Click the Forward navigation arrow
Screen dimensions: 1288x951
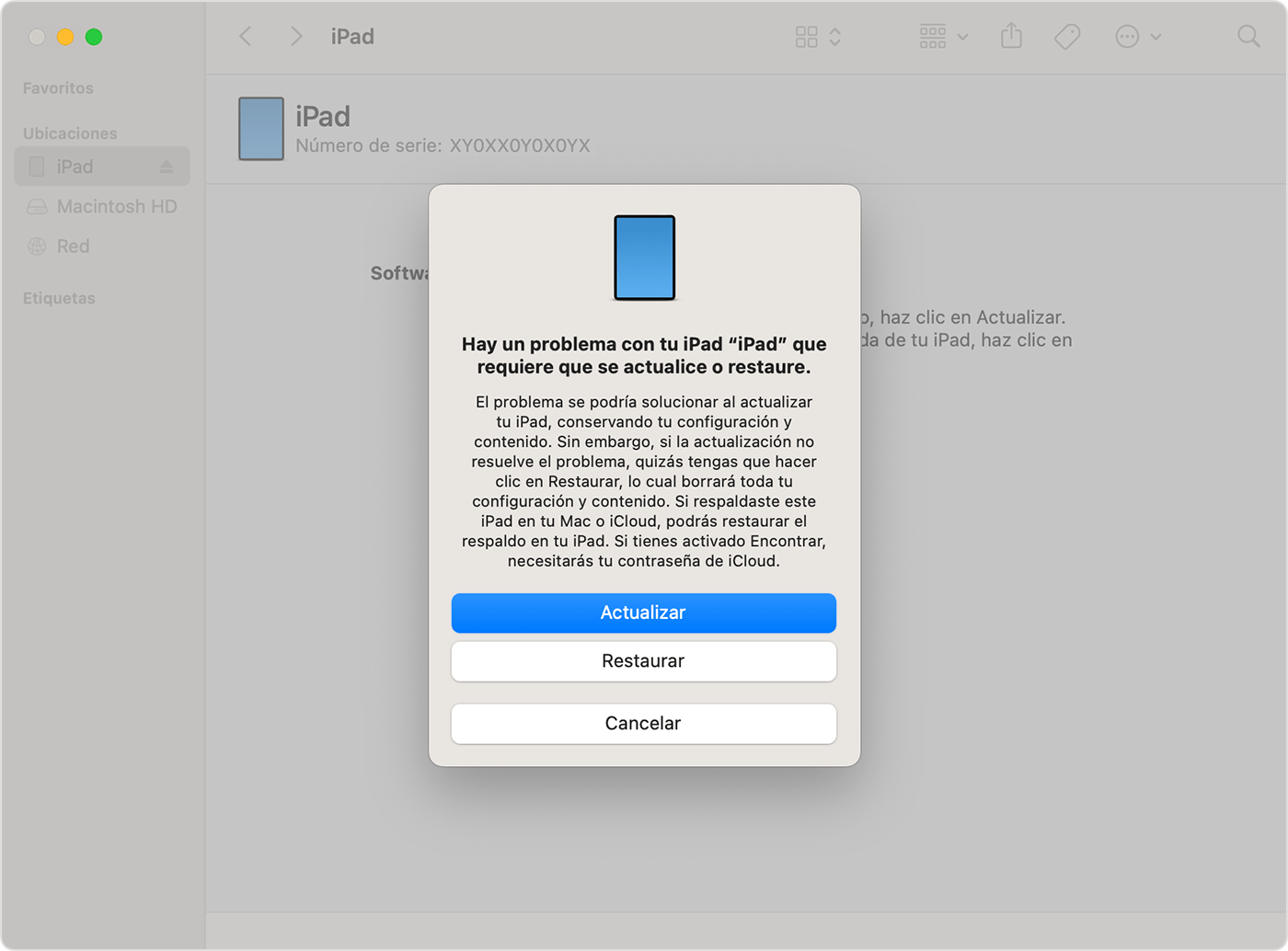pyautogui.click(x=295, y=36)
